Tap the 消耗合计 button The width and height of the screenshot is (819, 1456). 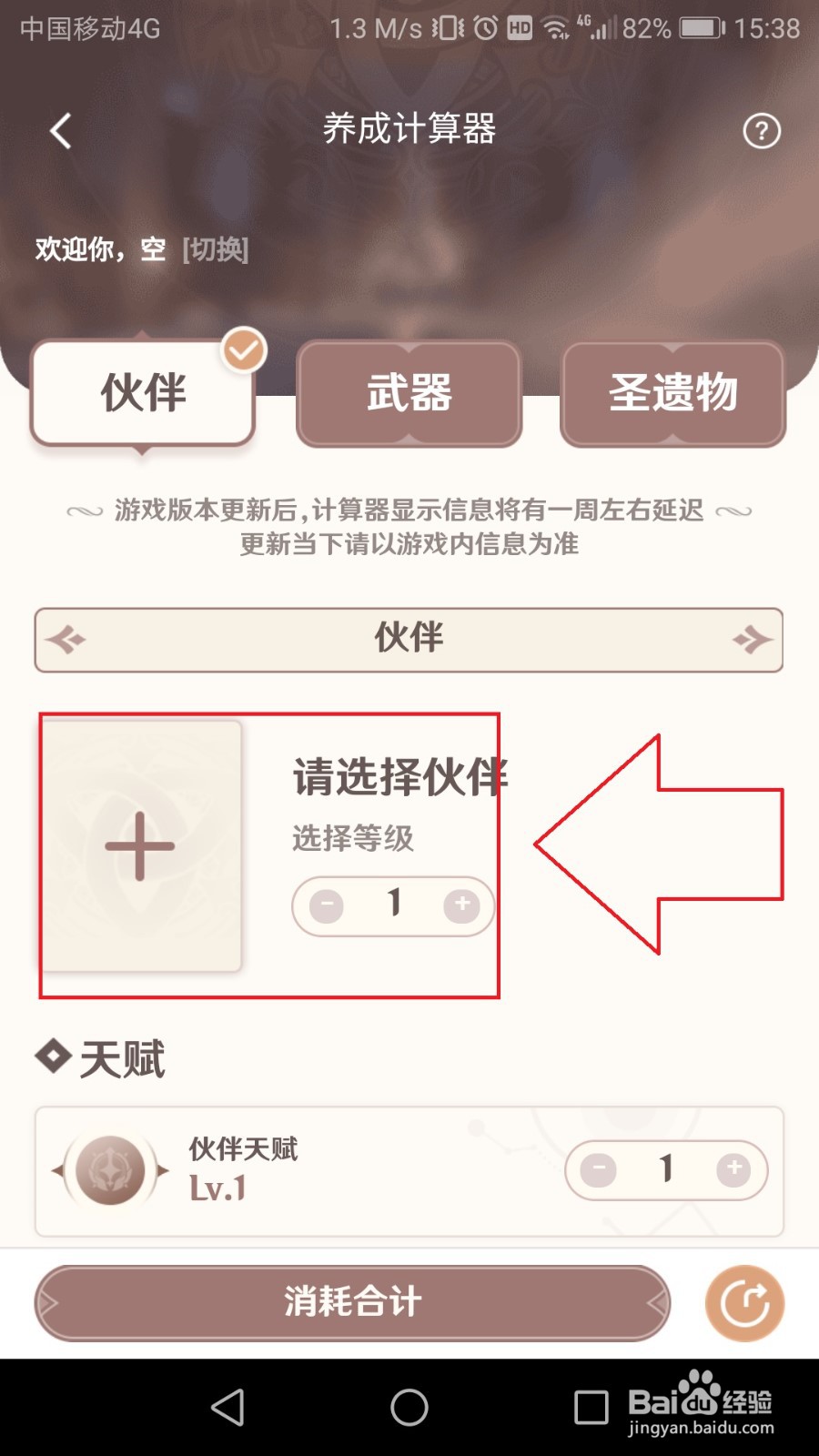point(352,1303)
